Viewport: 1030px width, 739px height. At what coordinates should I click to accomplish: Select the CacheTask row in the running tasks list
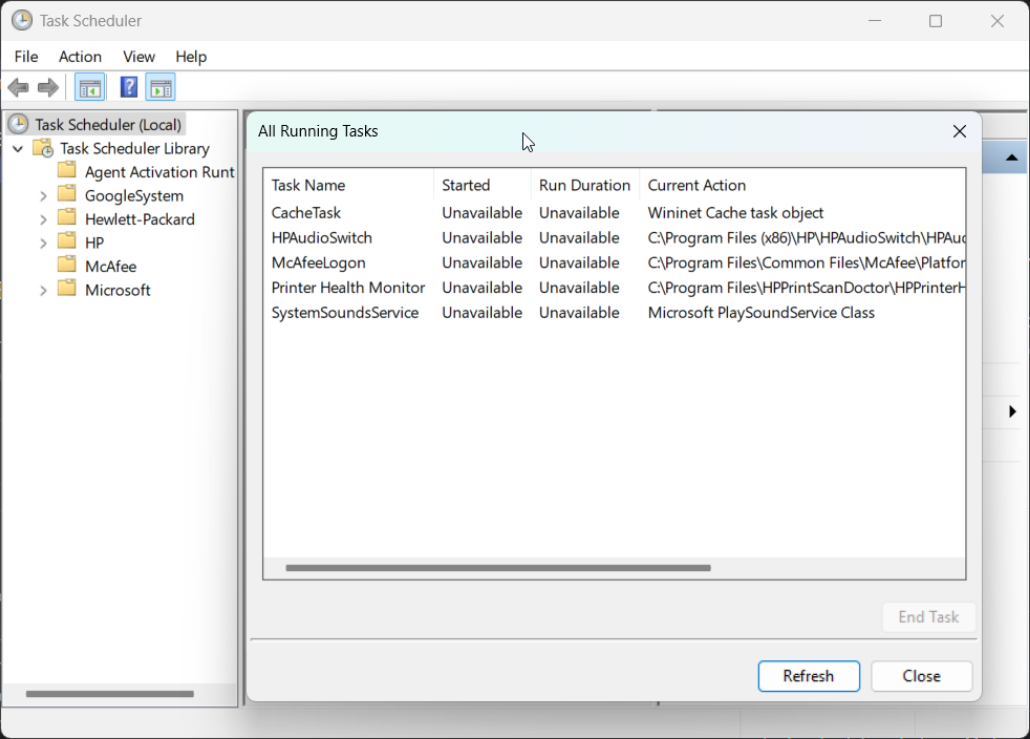tap(305, 212)
